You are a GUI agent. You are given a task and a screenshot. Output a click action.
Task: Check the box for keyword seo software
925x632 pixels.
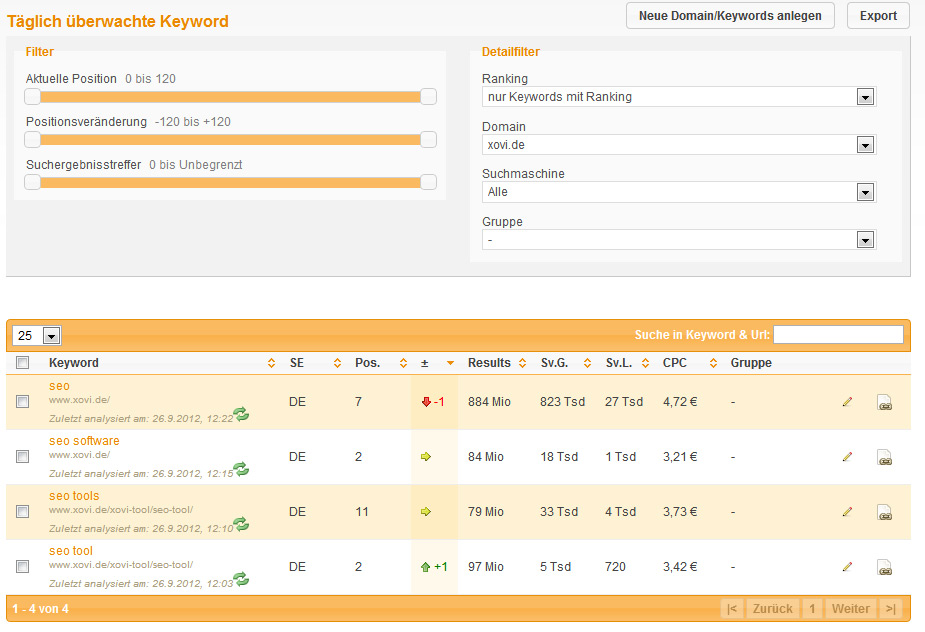coord(22,457)
